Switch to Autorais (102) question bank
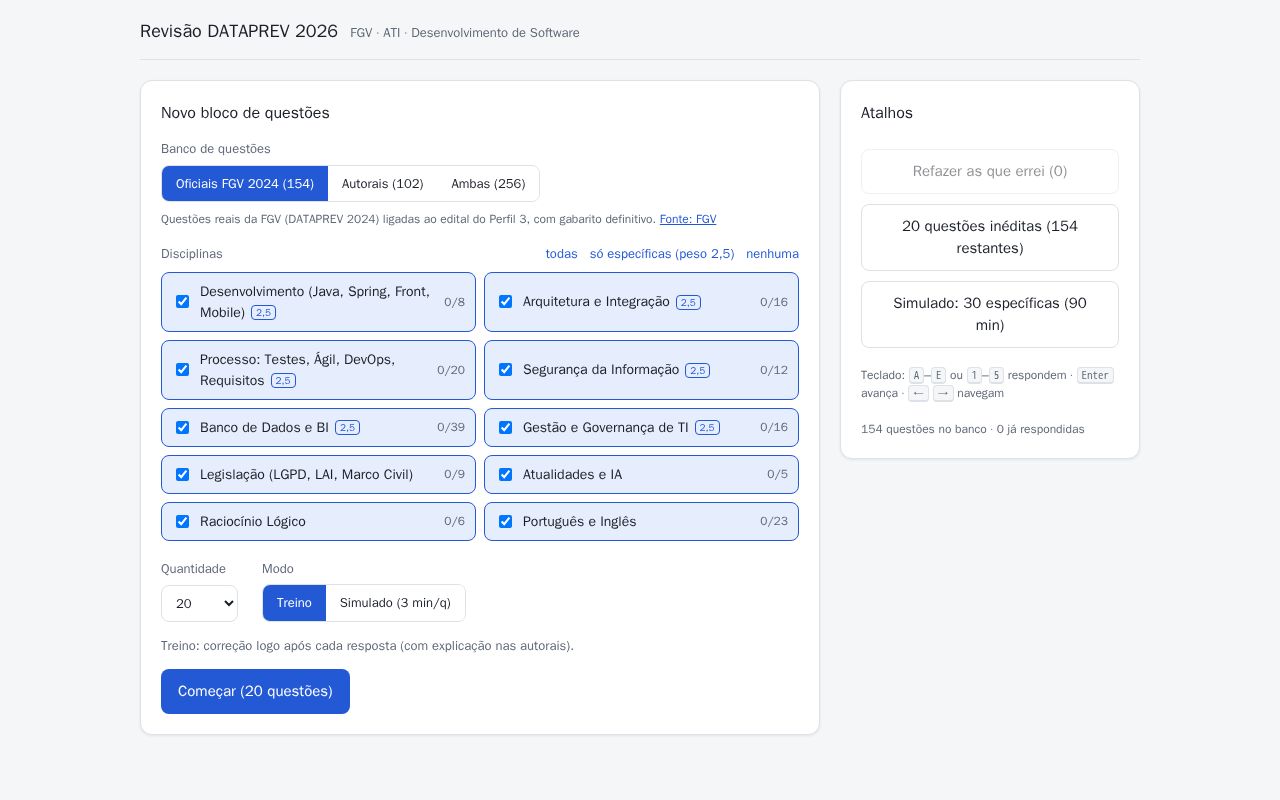Screen dimensions: 1280x800 (x=383, y=184)
